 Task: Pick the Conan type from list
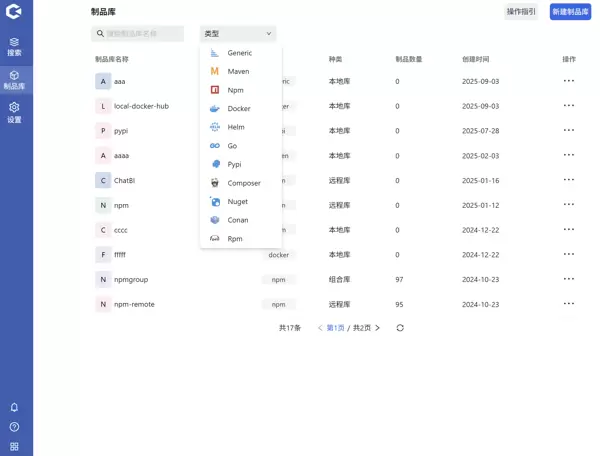(237, 220)
